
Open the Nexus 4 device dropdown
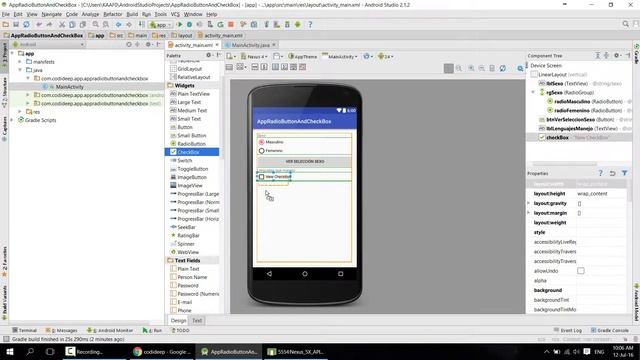tap(254, 56)
